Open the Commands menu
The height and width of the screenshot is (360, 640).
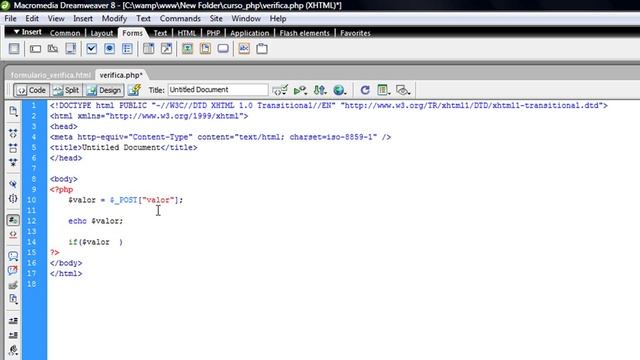tap(180, 19)
